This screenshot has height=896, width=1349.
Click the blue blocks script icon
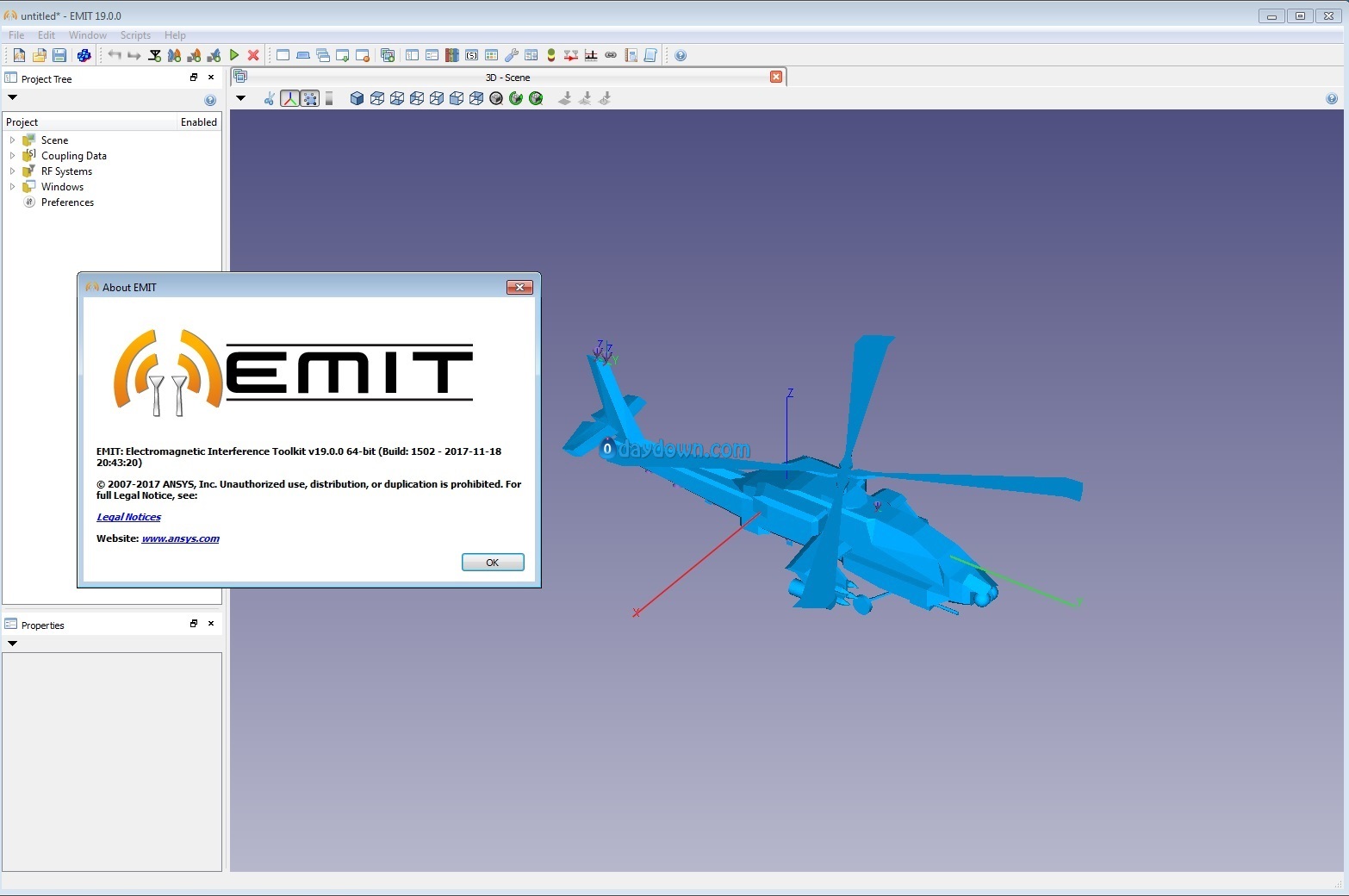84,55
